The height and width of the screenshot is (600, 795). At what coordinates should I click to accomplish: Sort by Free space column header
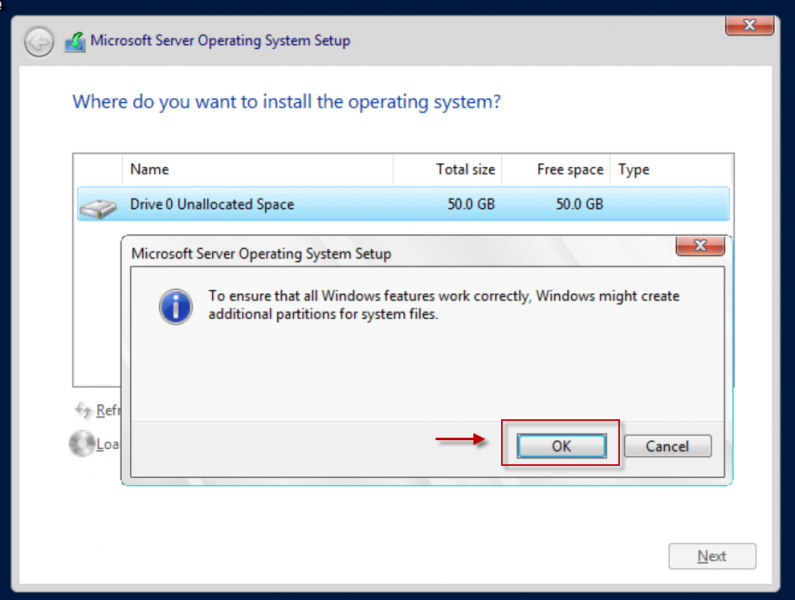(x=556, y=169)
